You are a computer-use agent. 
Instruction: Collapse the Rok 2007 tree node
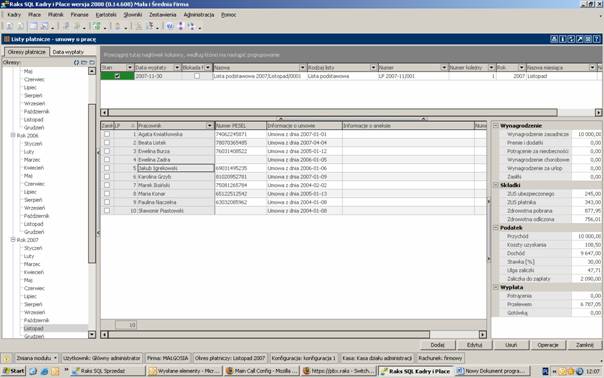(13, 240)
